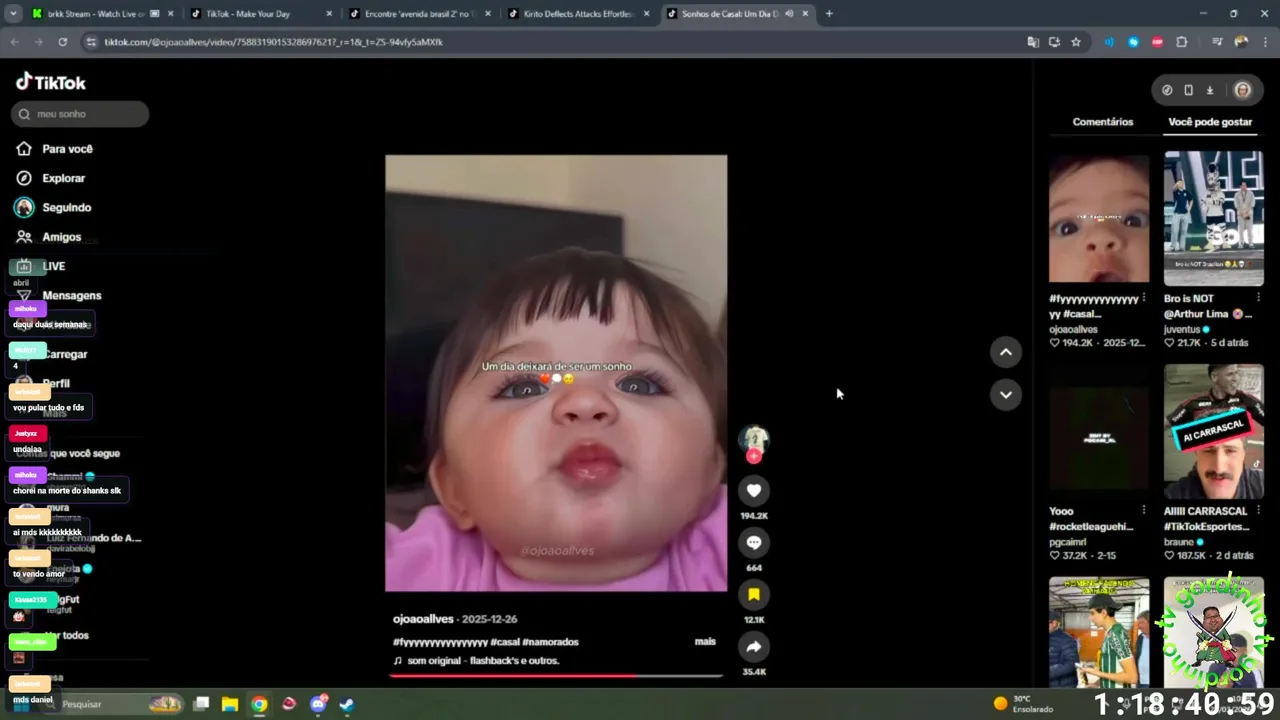The height and width of the screenshot is (720, 1280).
Task: Open the tab search dropdown arrow
Action: (x=12, y=14)
